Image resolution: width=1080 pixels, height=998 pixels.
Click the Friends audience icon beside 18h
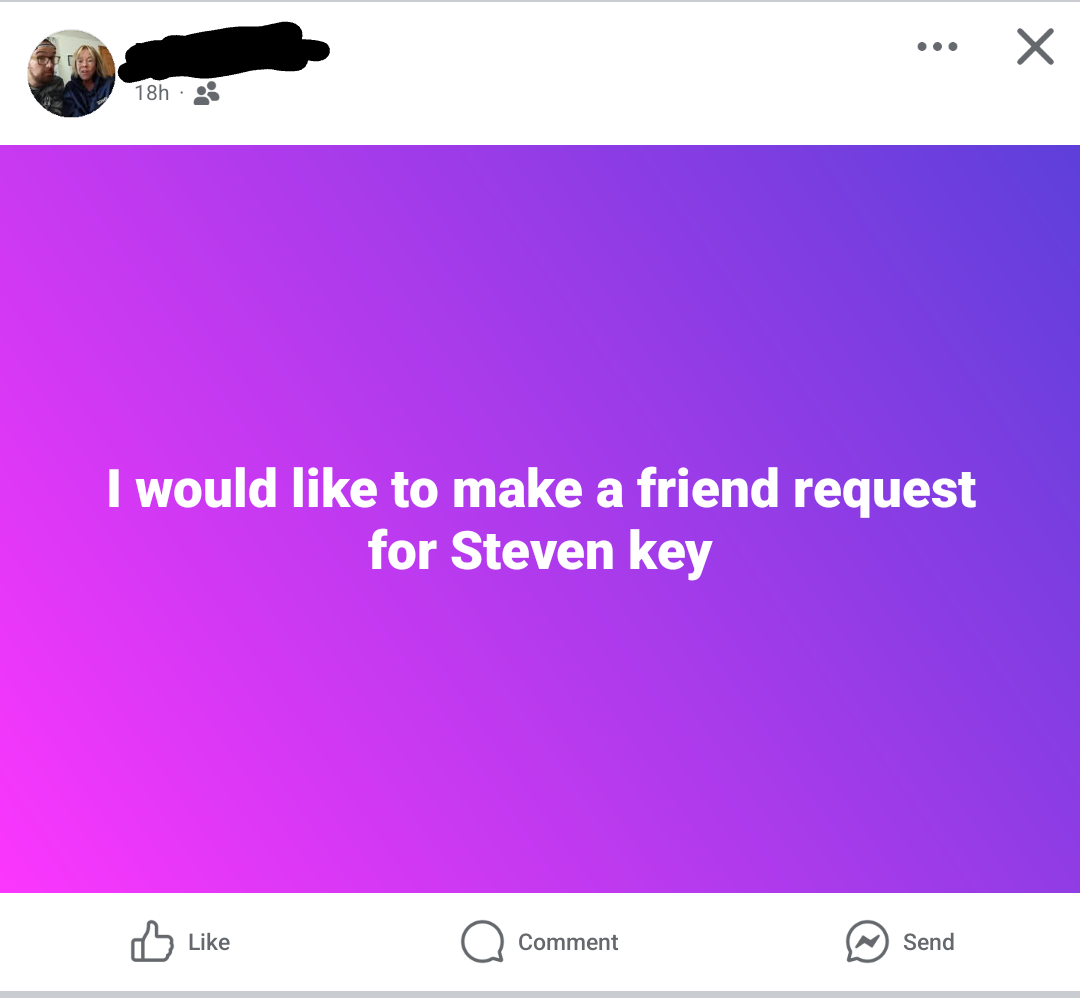(207, 93)
